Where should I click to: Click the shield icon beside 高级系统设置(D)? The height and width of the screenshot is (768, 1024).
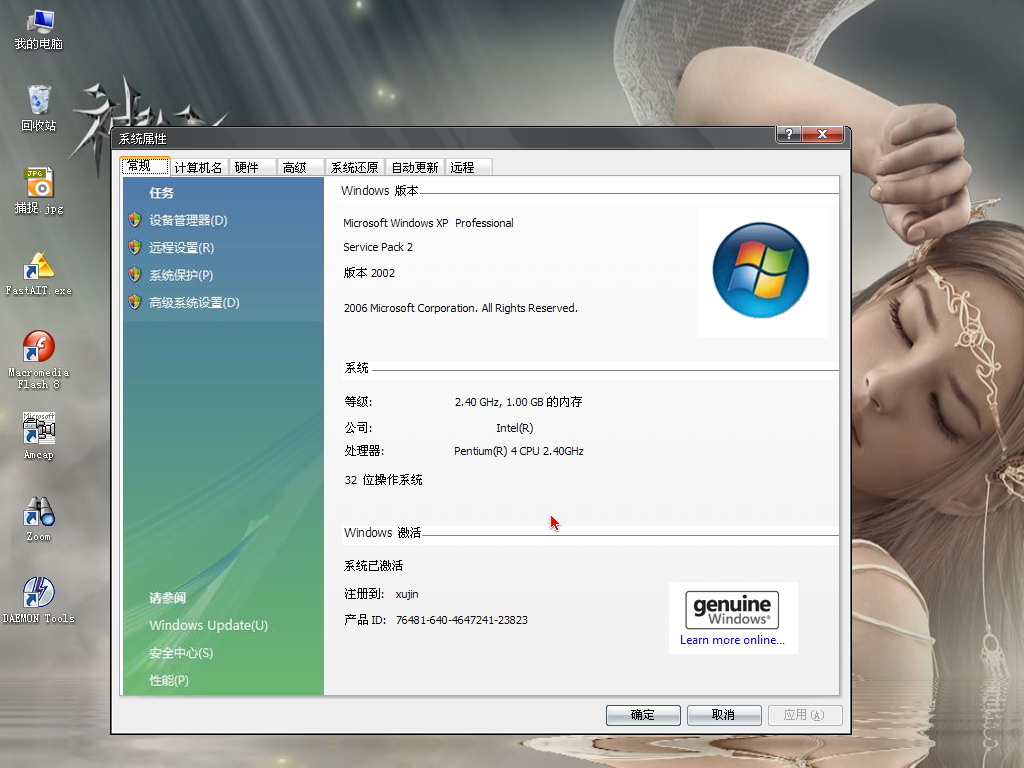135,302
